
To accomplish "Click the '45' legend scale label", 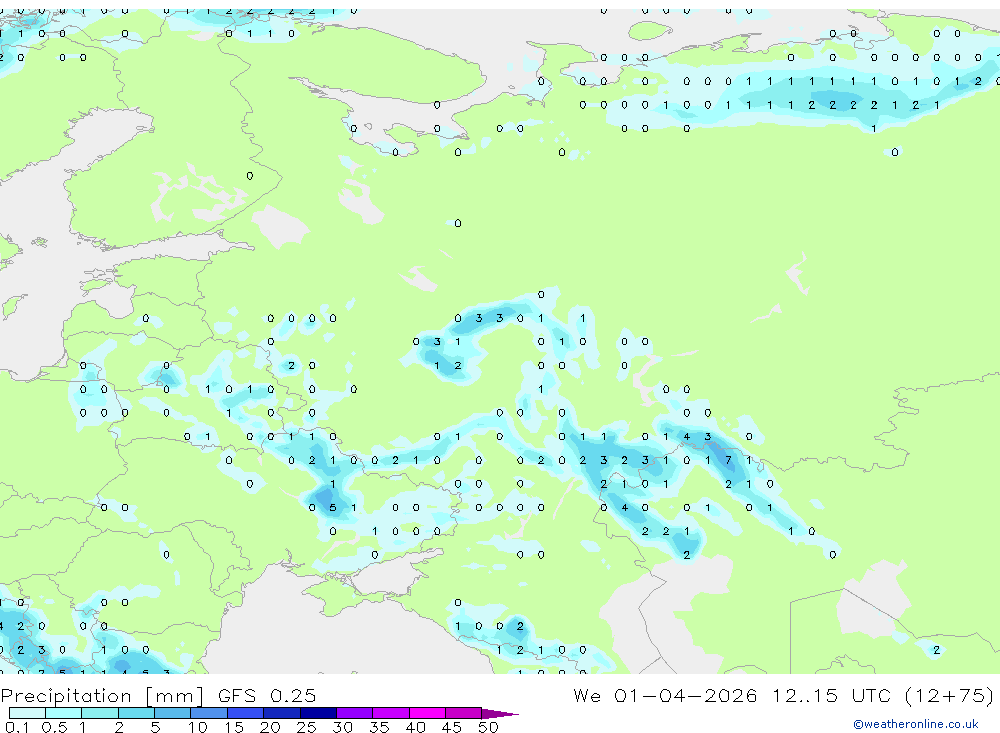I will click(x=452, y=727).
